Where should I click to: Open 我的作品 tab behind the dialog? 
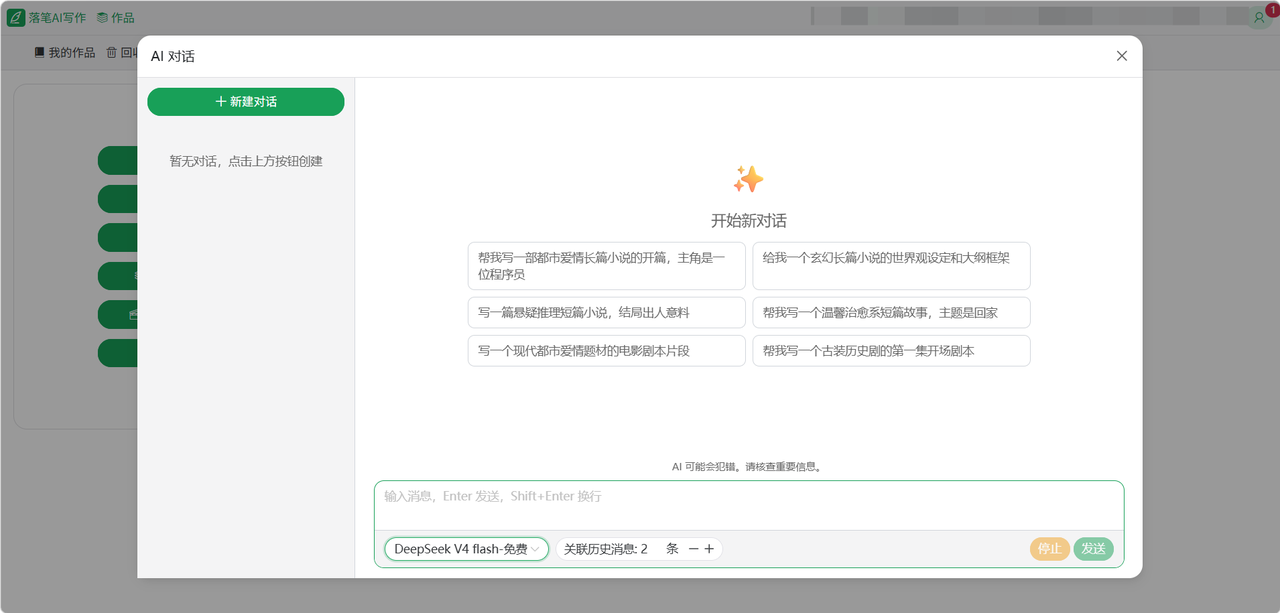[64, 52]
